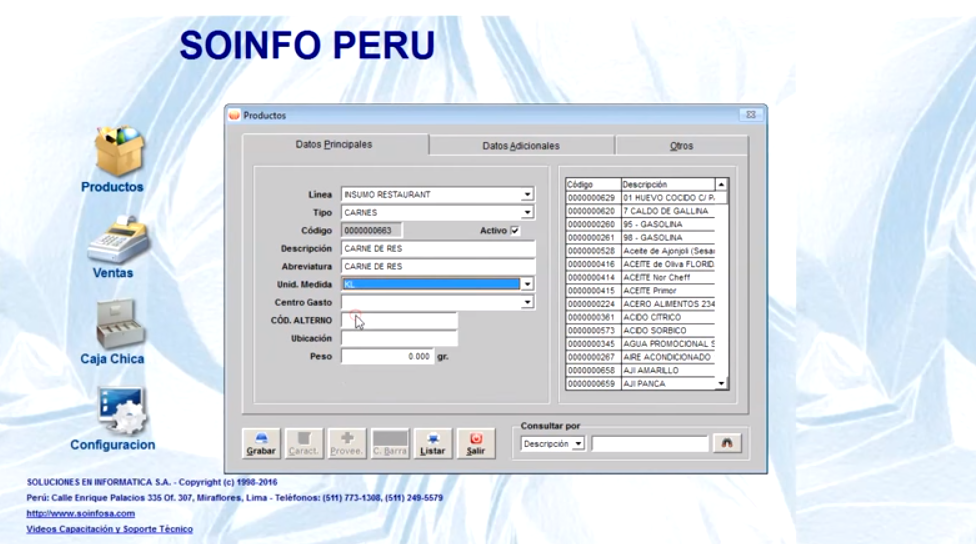Switch to the Datos Adicionales tab

click(521, 146)
